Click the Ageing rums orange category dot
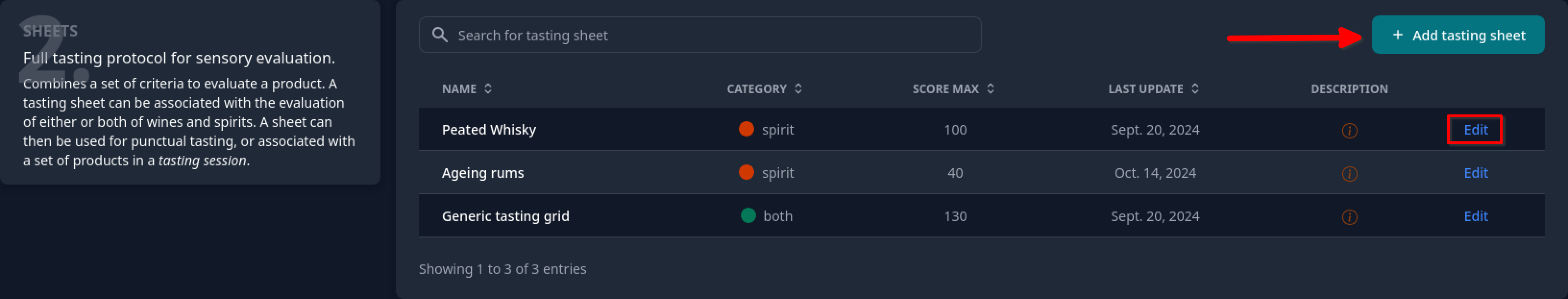 pos(746,173)
